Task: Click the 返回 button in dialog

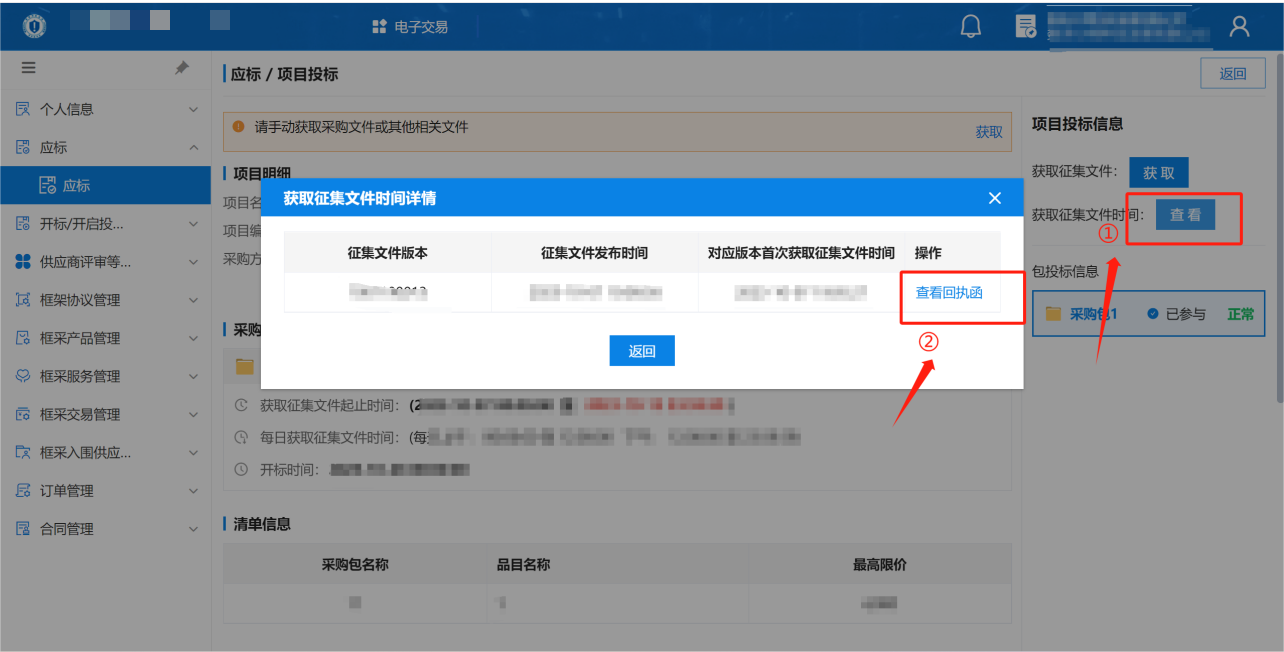Action: pos(642,351)
